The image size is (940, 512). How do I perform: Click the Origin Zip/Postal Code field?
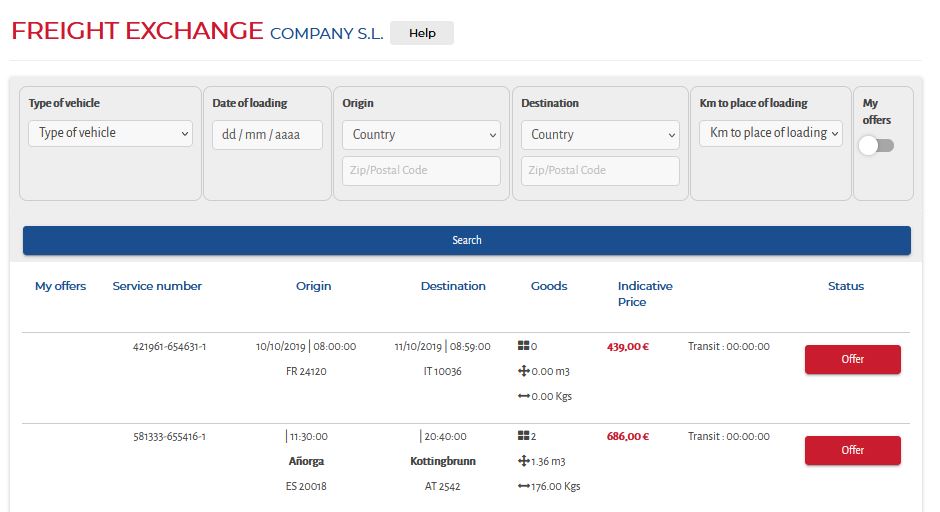421,171
